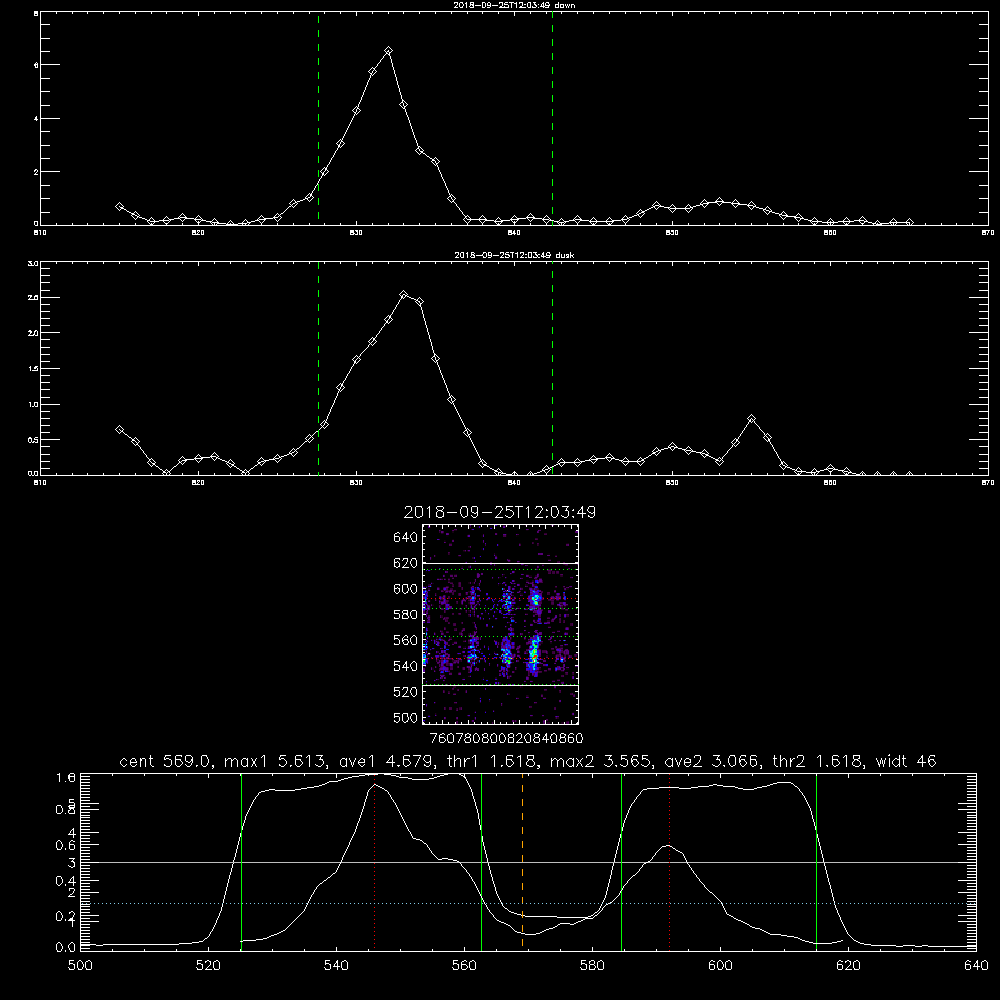Click the 540 x-axis label of bottom plot
The height and width of the screenshot is (1000, 1000).
click(x=336, y=966)
